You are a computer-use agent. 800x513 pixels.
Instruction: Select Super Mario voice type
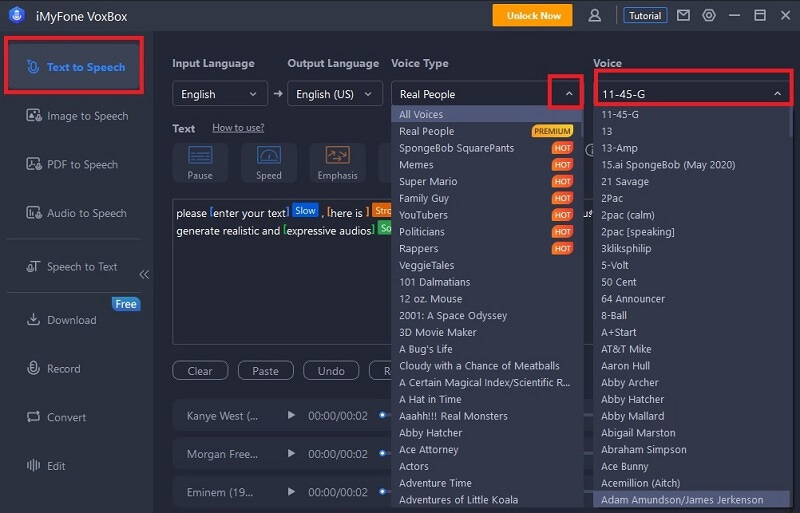coord(486,181)
